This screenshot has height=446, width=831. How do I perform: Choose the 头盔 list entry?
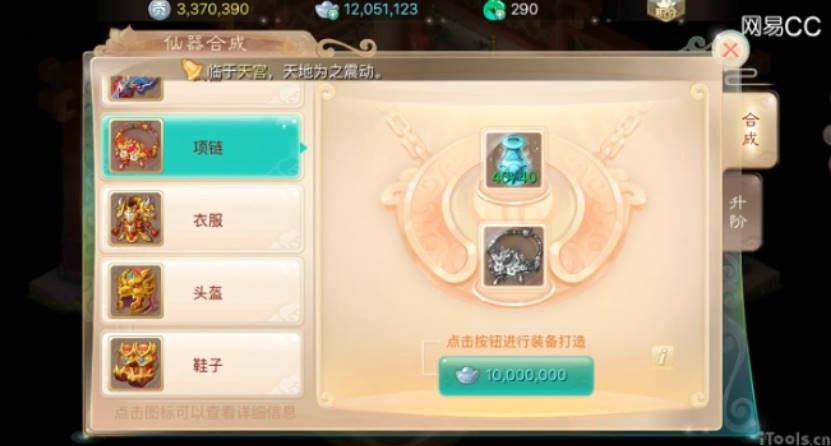click(202, 292)
